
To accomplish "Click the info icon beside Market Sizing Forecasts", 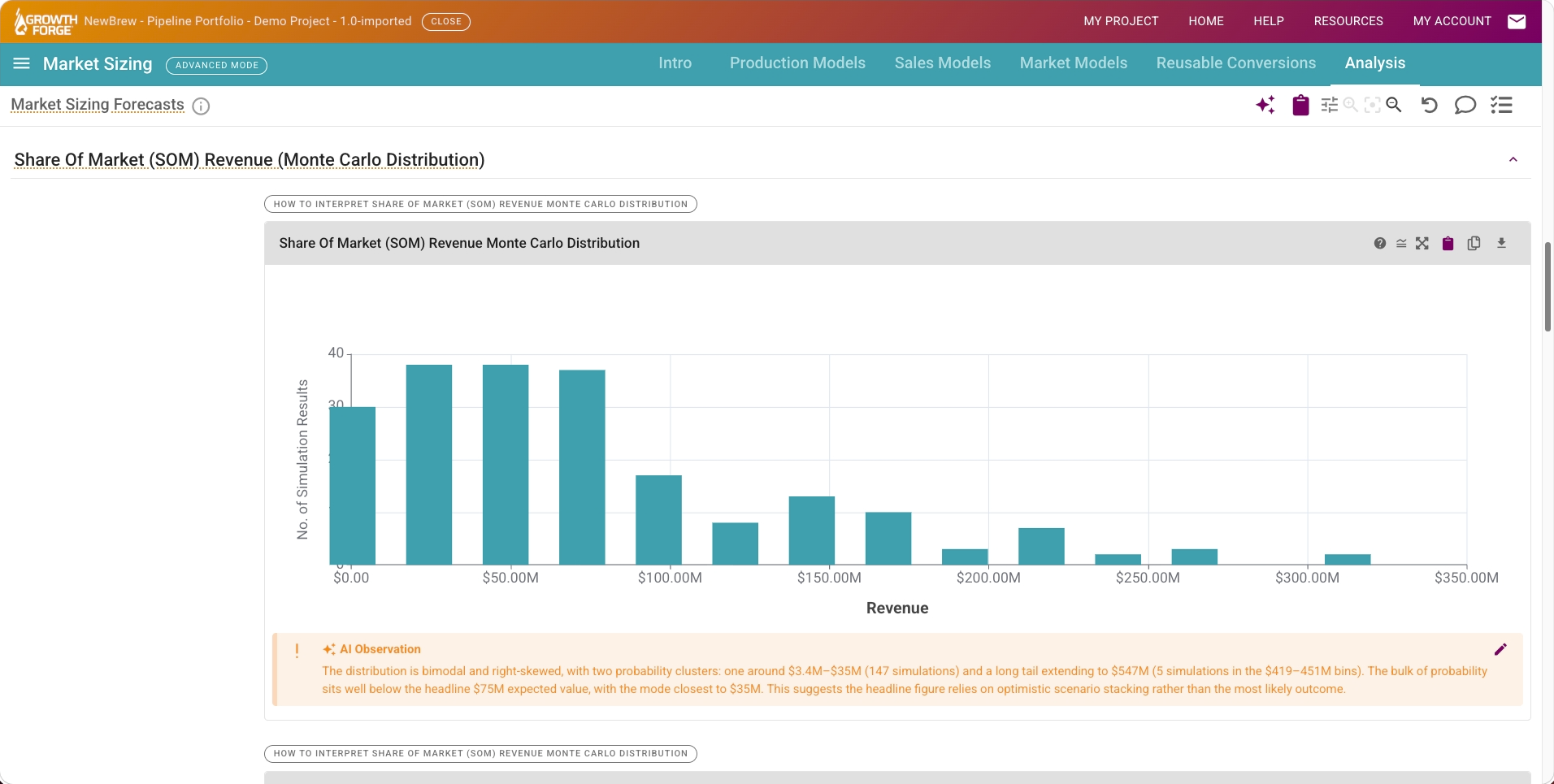I will coord(201,106).
